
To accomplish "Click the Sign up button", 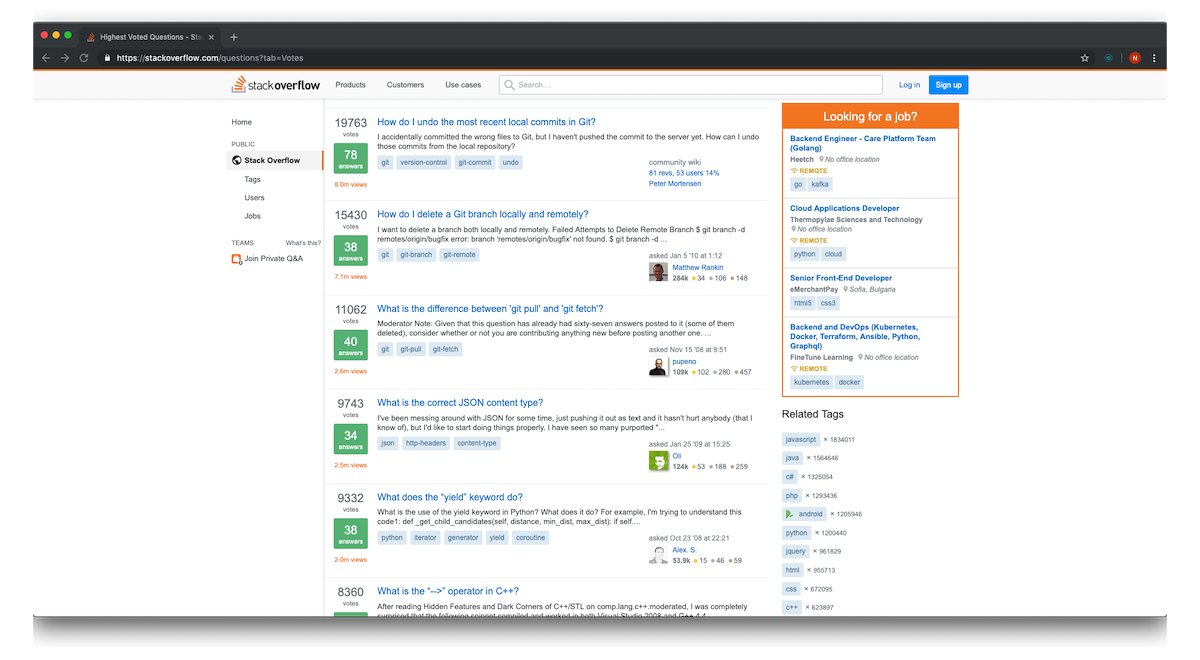I will (x=948, y=85).
